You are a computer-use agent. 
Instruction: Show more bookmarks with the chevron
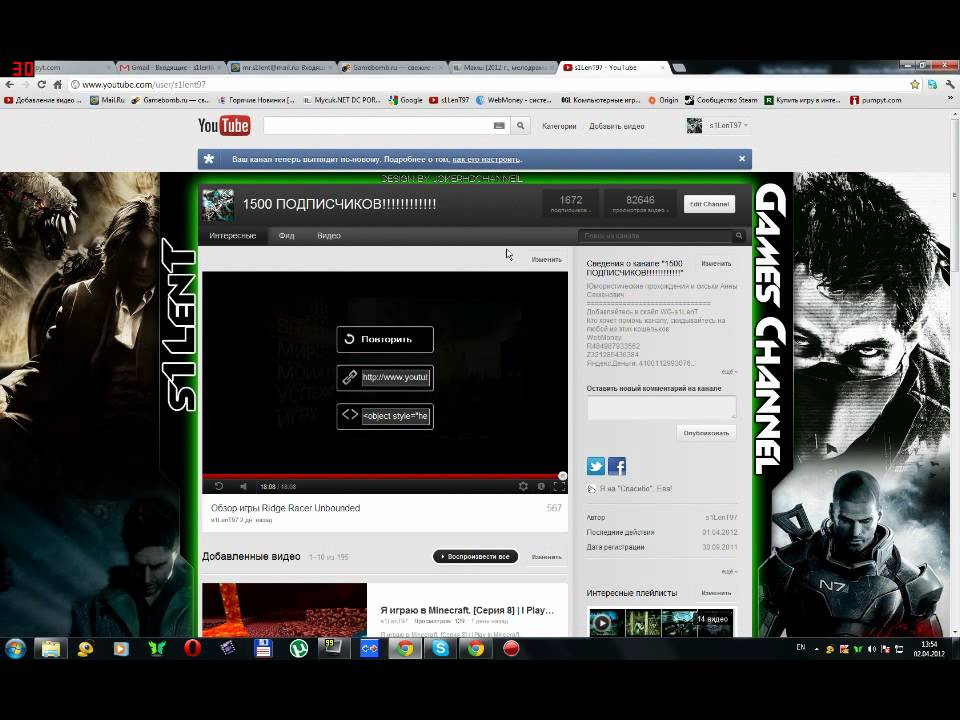coord(950,99)
